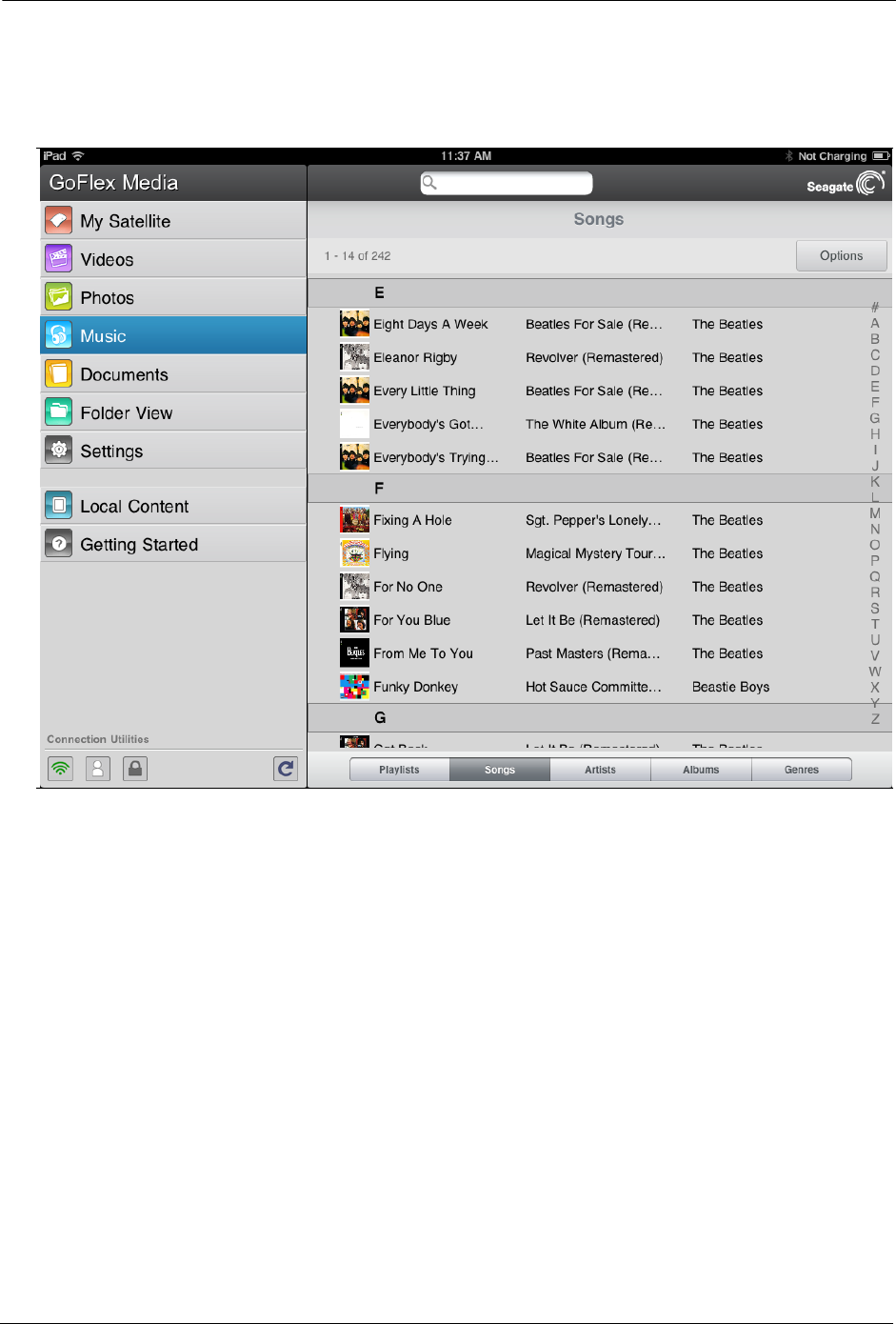Jump to letter G in index
The image size is (896, 1324).
click(875, 418)
